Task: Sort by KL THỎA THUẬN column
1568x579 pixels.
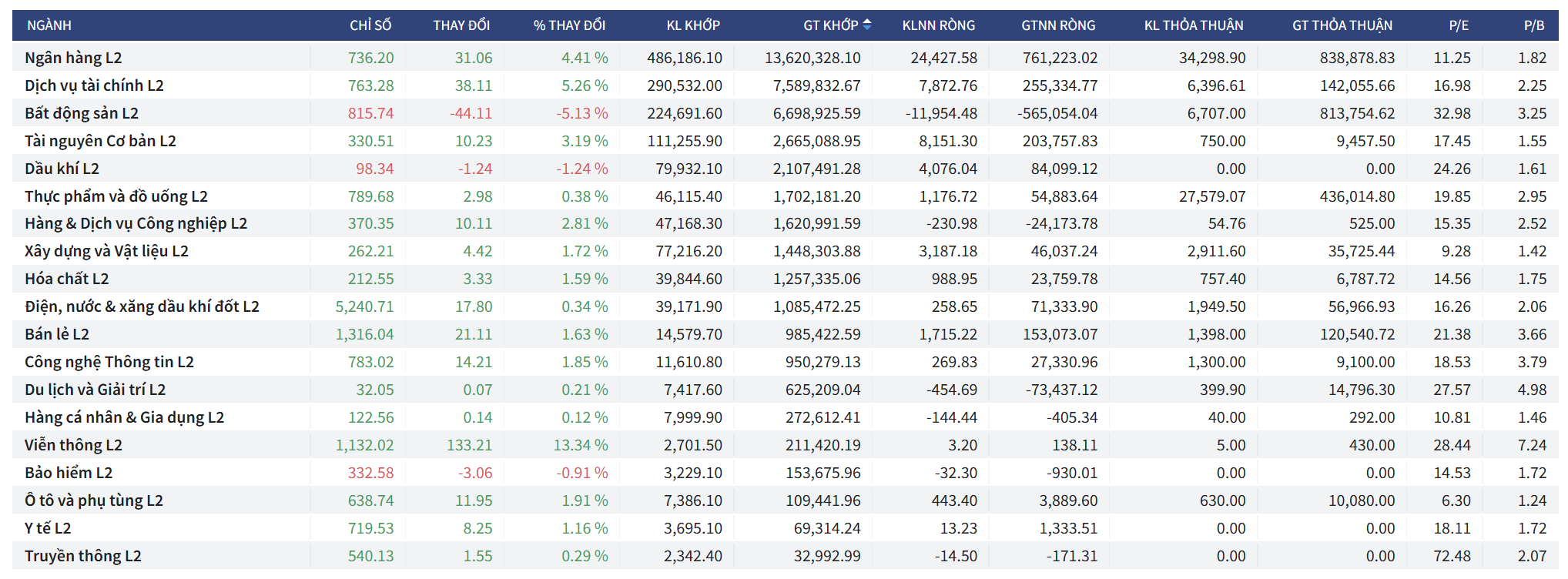Action: 1193,25
